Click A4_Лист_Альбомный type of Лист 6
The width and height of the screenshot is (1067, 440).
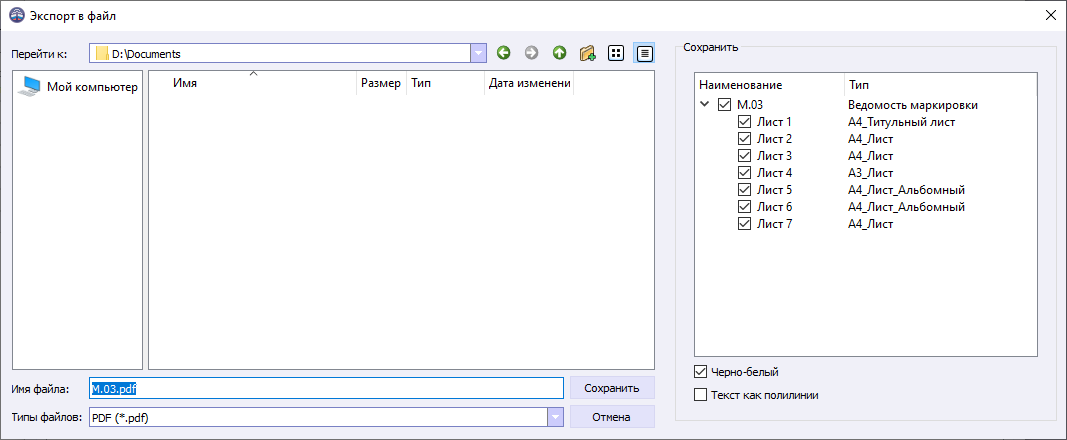906,207
